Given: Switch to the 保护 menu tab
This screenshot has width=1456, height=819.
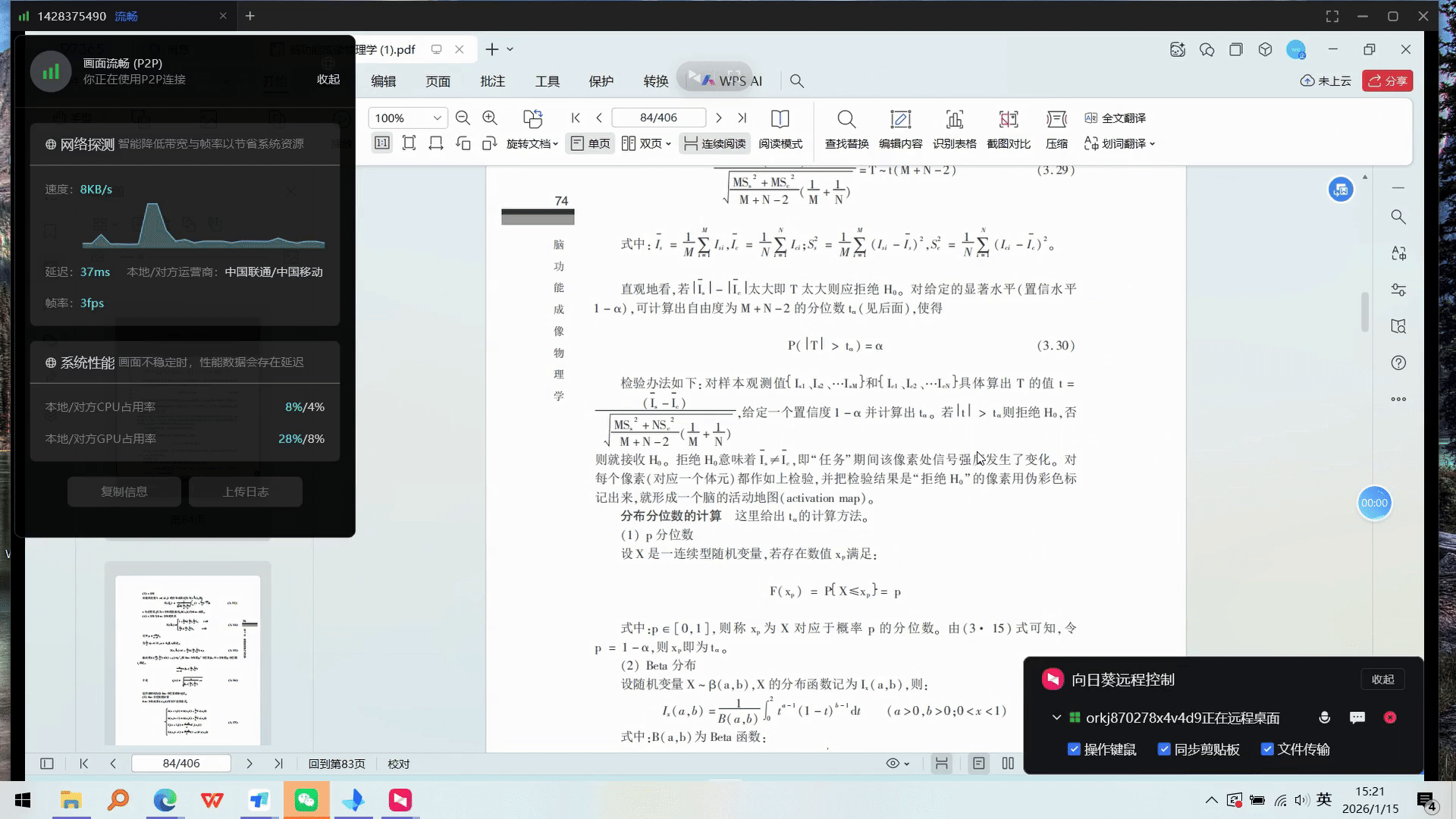Looking at the screenshot, I should point(601,81).
